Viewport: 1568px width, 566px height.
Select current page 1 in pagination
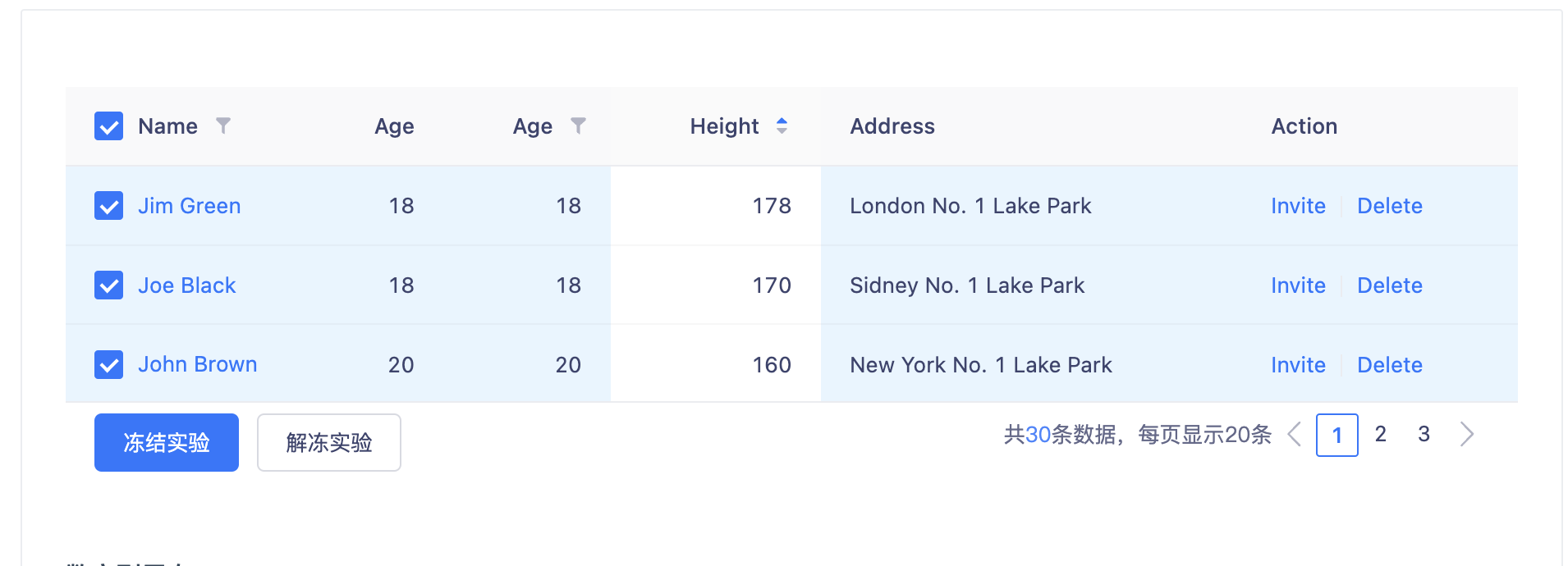point(1336,435)
